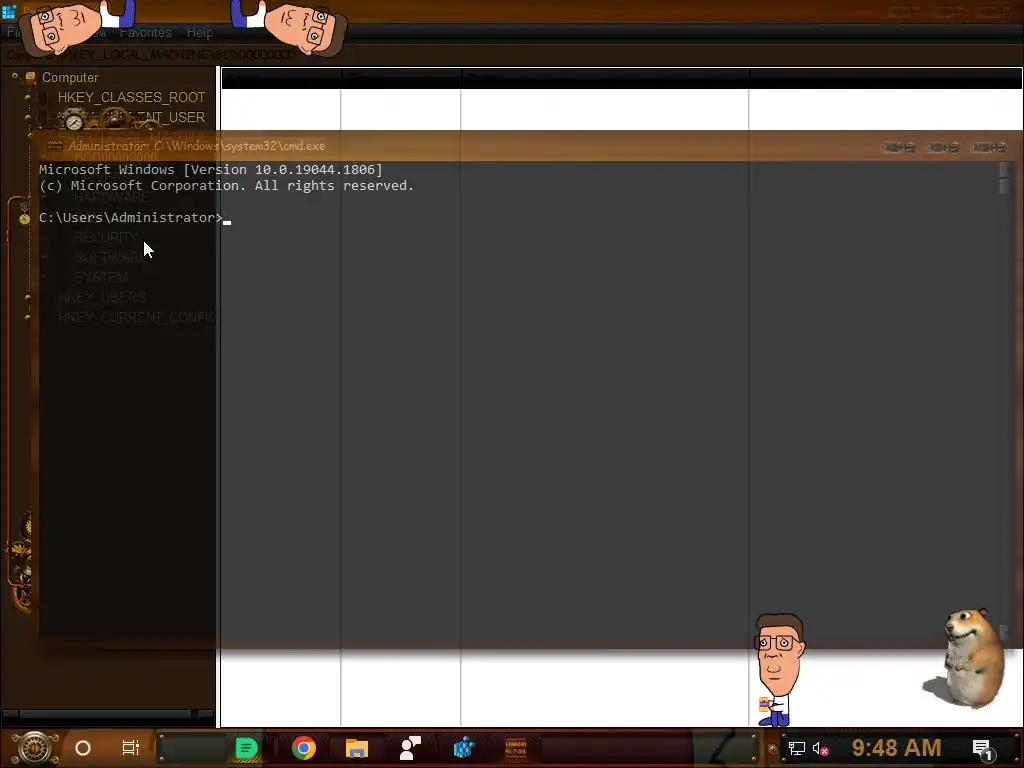Open the Favorites menu in Registry Editor

pyautogui.click(x=145, y=33)
